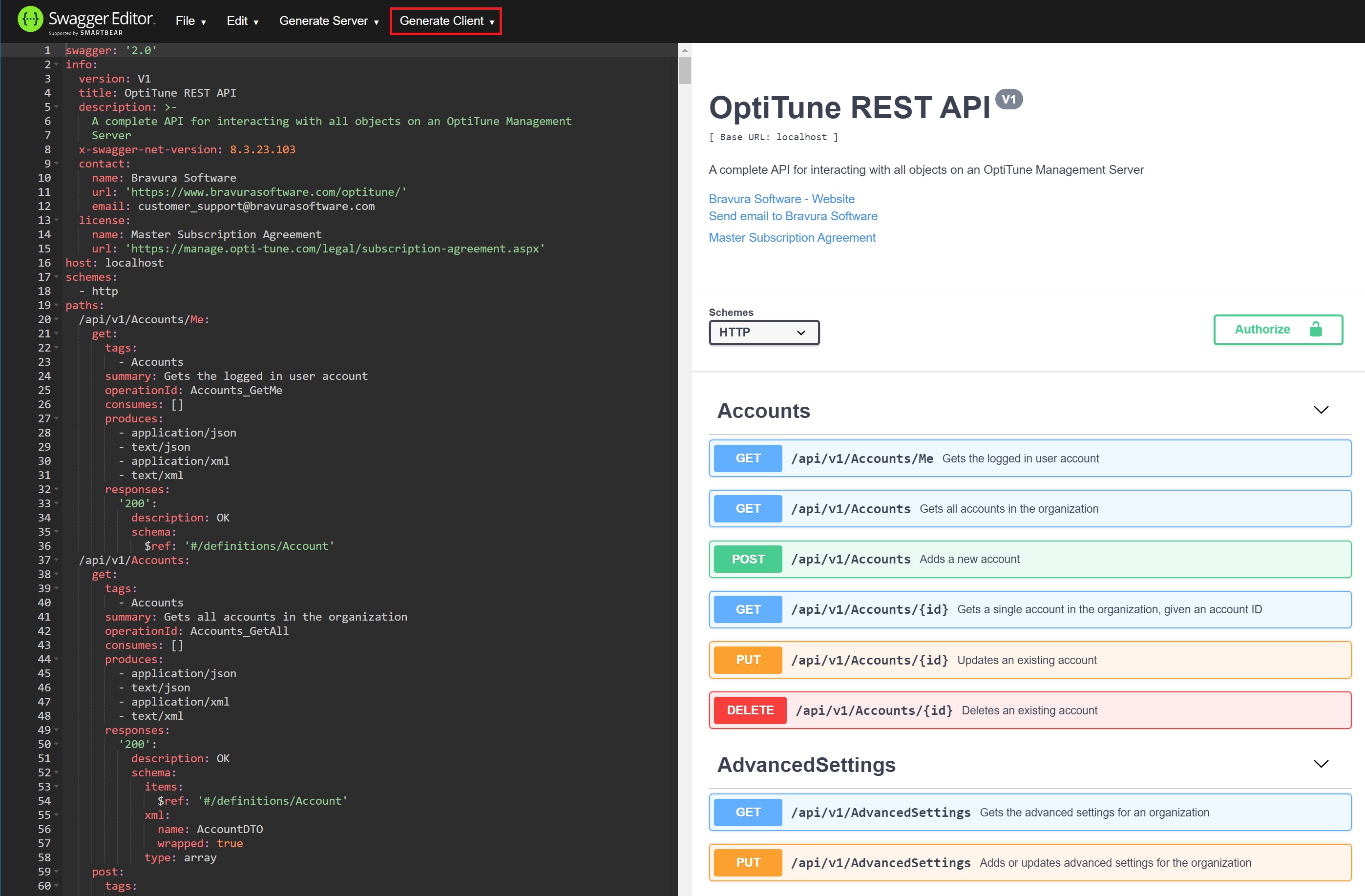The height and width of the screenshot is (896, 1365).
Task: Open the Generate Client menu
Action: (x=445, y=21)
